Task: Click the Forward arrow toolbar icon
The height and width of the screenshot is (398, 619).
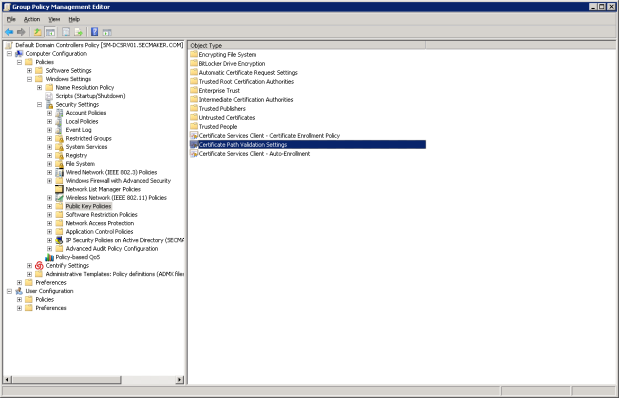Action: pyautogui.click(x=21, y=32)
